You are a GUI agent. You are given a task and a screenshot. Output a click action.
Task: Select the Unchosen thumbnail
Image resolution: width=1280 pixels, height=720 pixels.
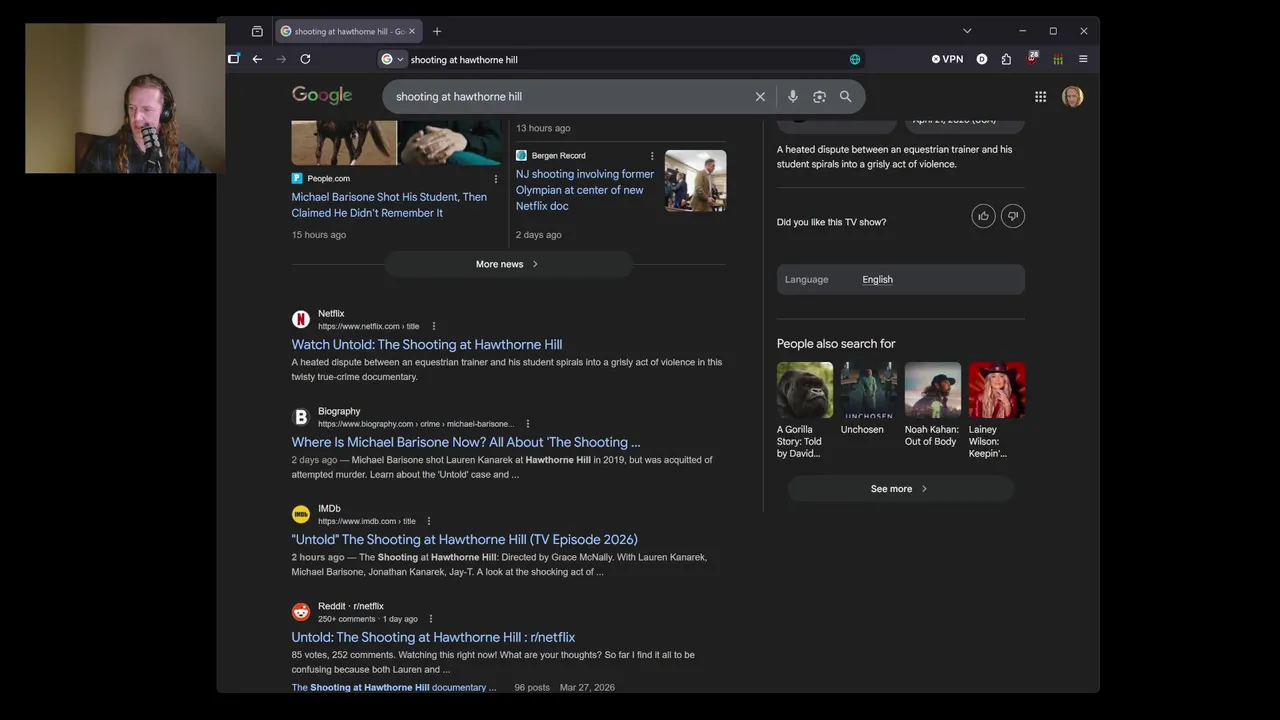point(869,390)
